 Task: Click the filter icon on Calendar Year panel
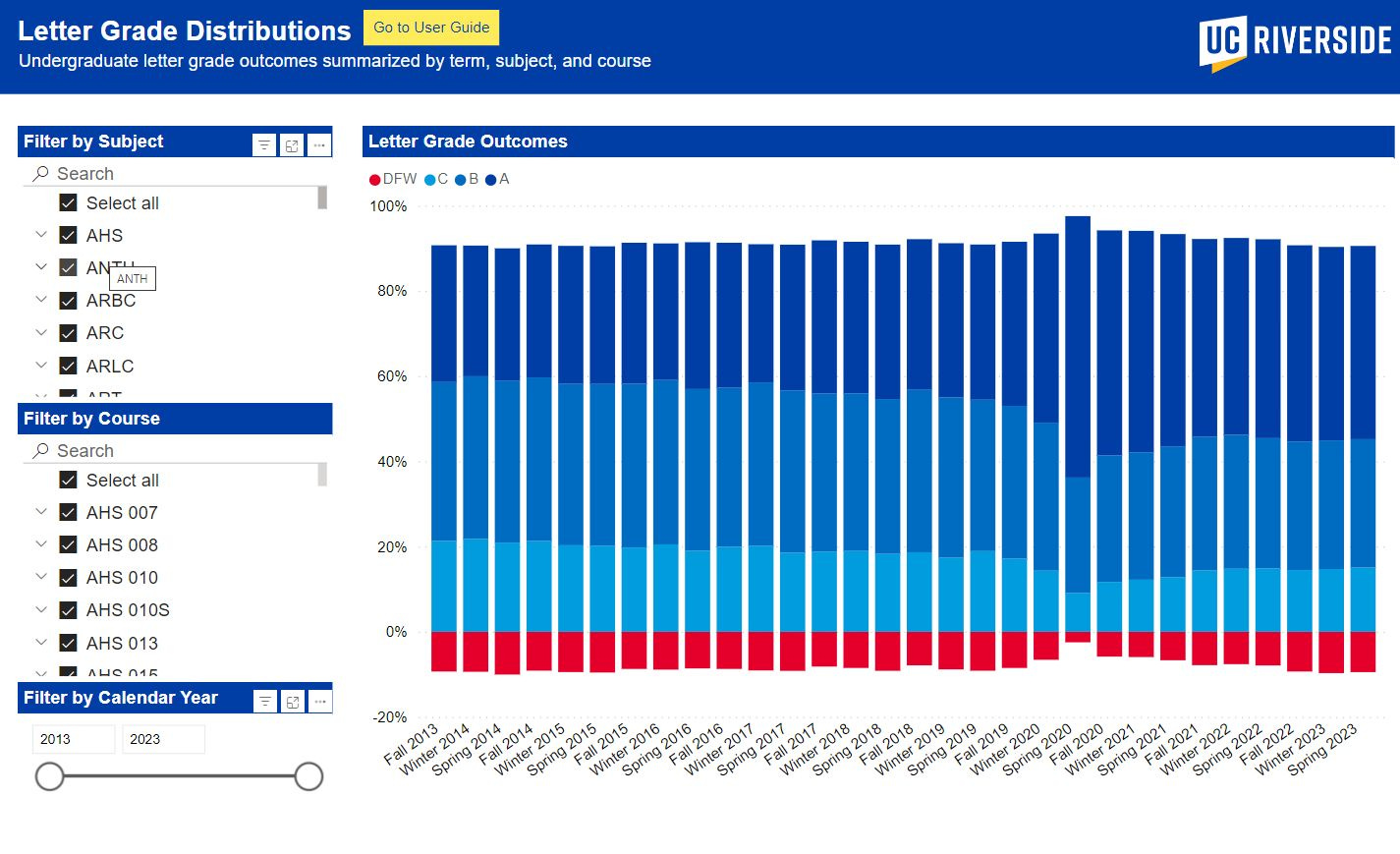tap(265, 701)
